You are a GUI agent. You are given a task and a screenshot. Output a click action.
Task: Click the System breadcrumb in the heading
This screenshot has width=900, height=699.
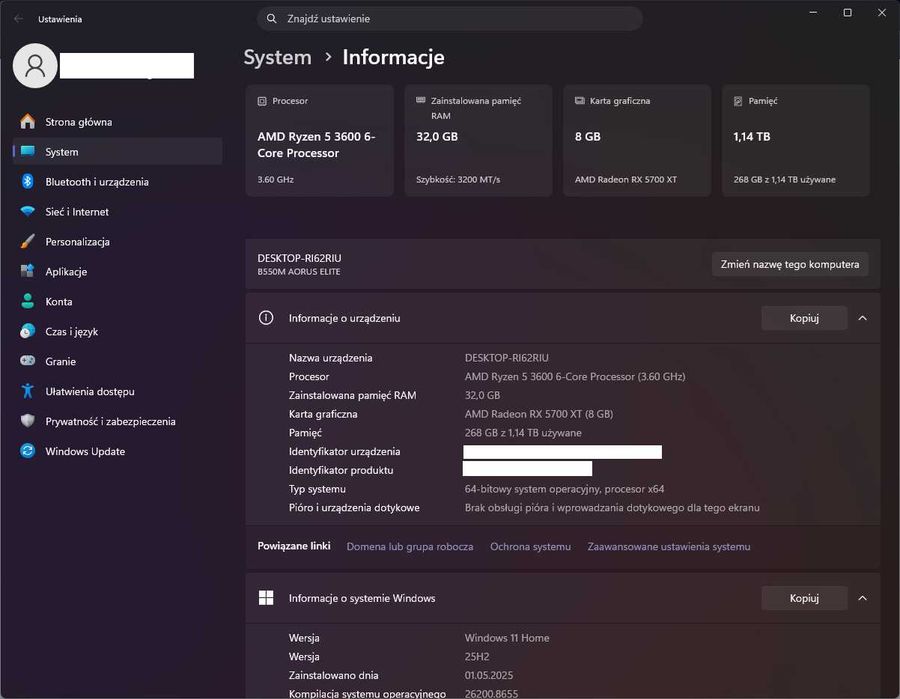[x=277, y=57]
